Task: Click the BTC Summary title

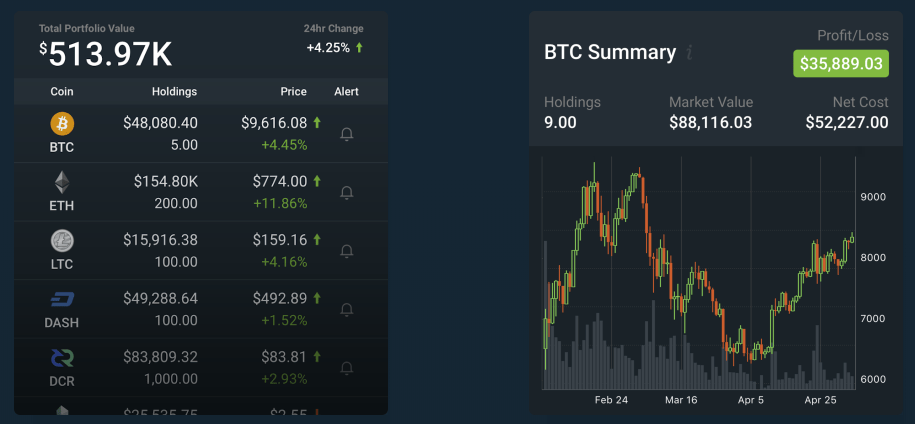Action: pos(610,52)
